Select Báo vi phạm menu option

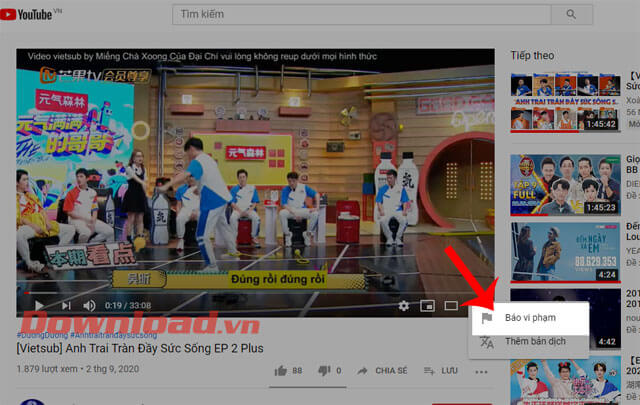[528, 317]
